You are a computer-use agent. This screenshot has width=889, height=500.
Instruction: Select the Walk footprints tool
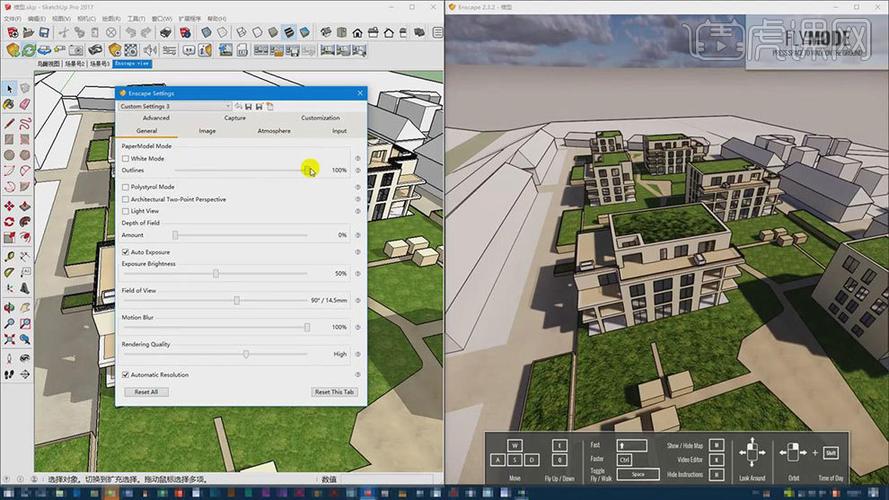[x=10, y=374]
